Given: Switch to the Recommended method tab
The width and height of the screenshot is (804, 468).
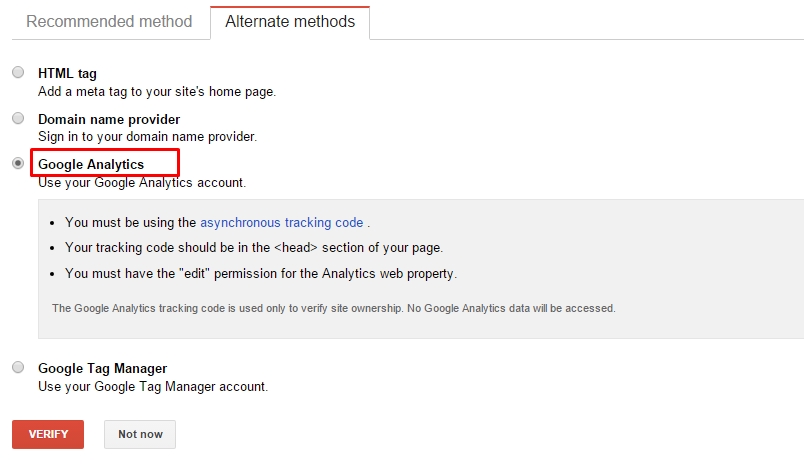Looking at the screenshot, I should pos(109,22).
